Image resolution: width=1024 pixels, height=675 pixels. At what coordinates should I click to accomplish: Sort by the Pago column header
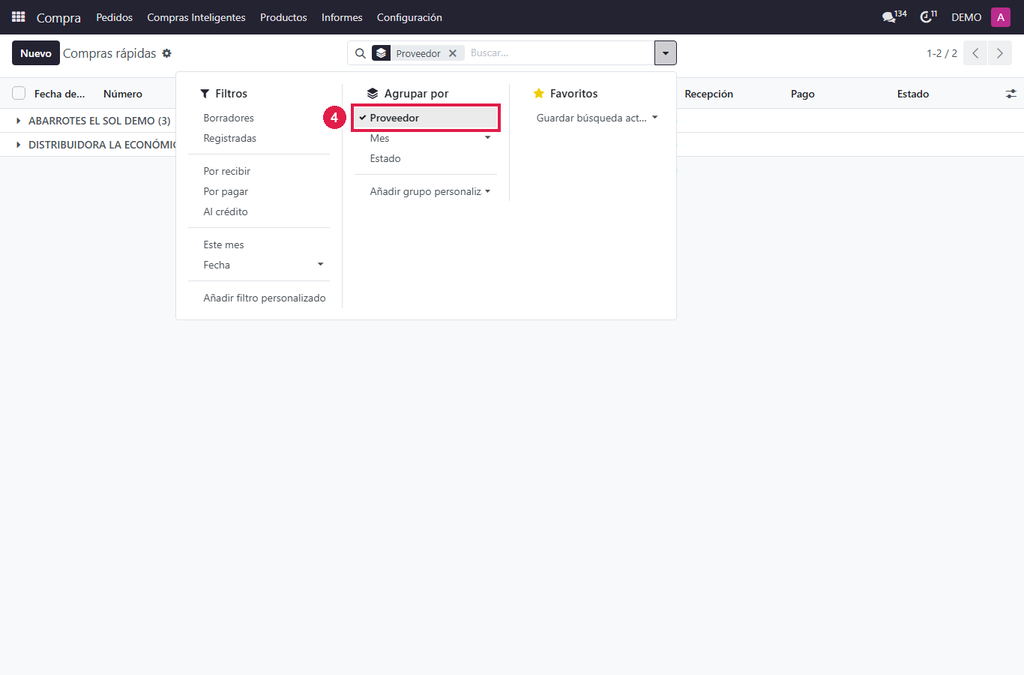pyautogui.click(x=802, y=94)
